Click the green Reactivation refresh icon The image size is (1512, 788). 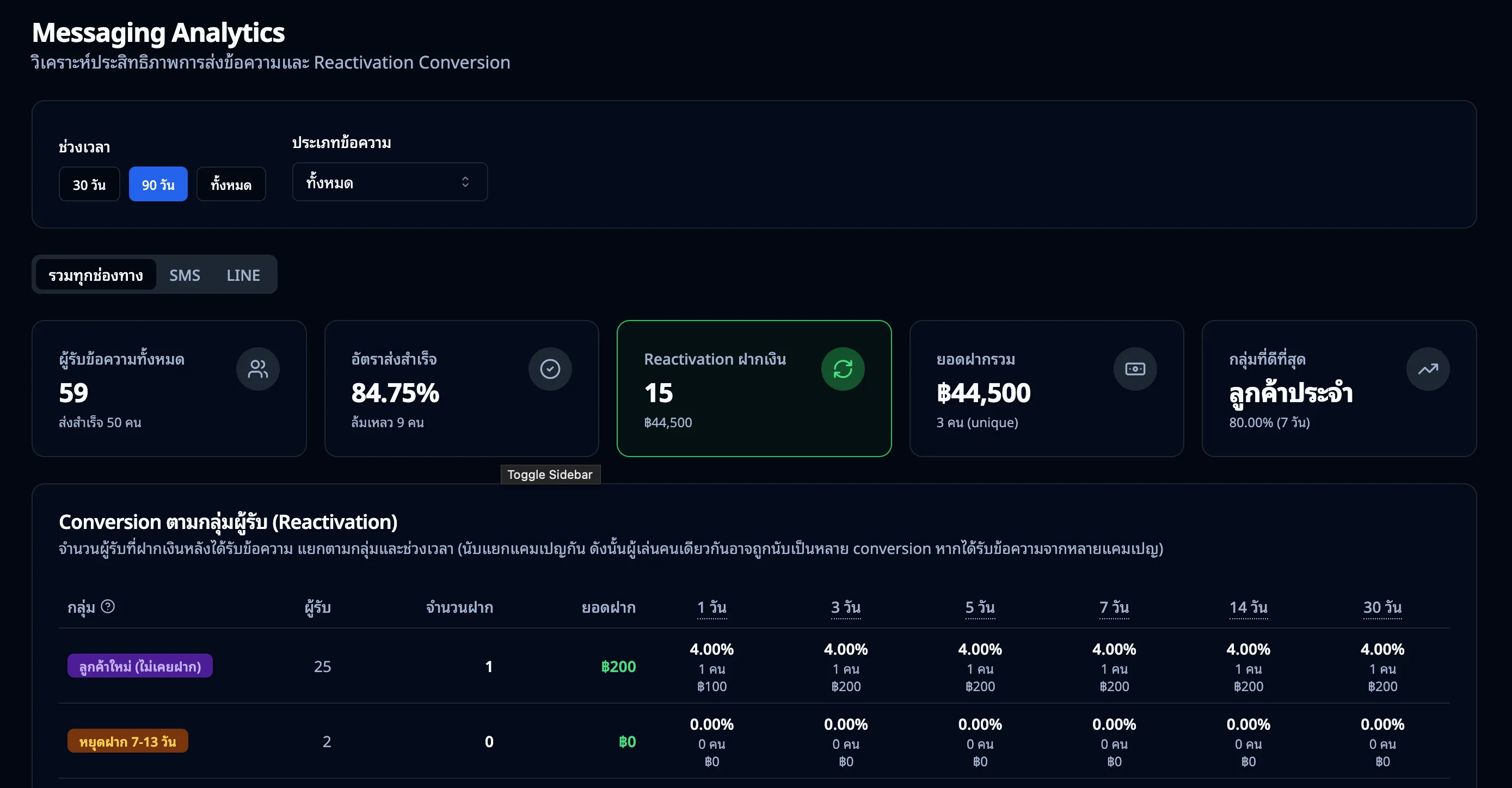(x=843, y=369)
